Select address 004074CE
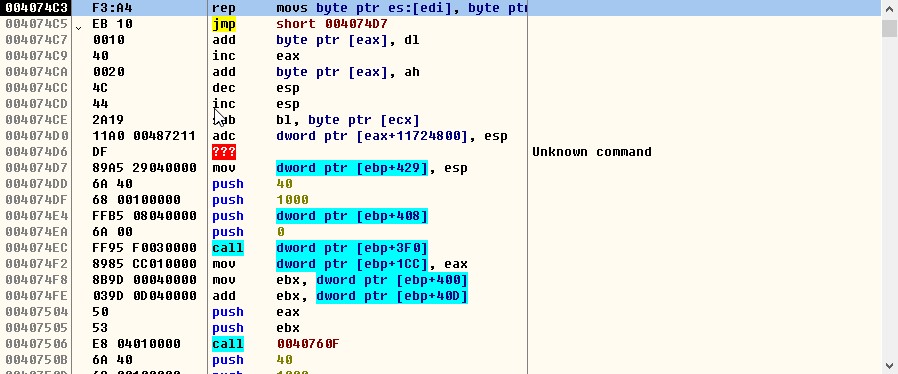The width and height of the screenshot is (898, 374). (36, 120)
